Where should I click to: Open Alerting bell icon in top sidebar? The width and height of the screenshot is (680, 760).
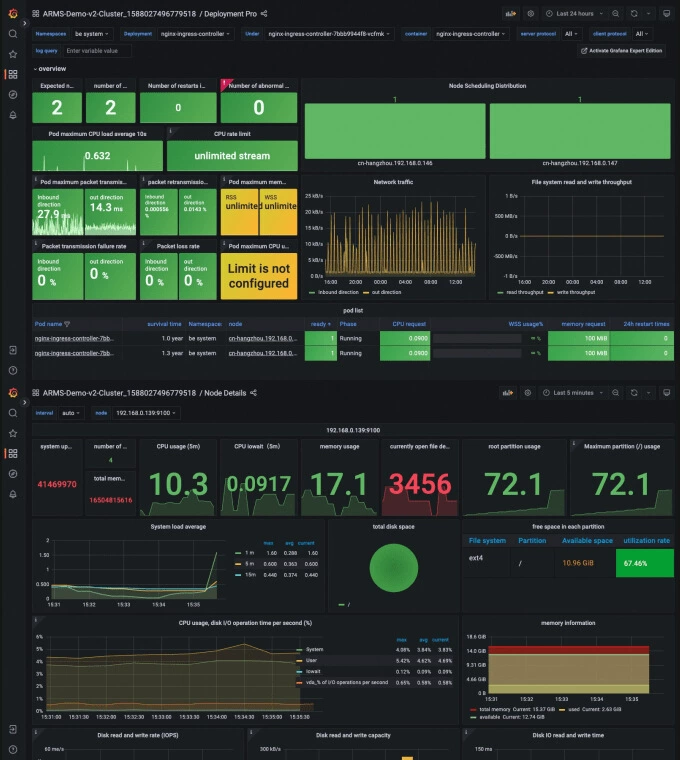pos(13,115)
